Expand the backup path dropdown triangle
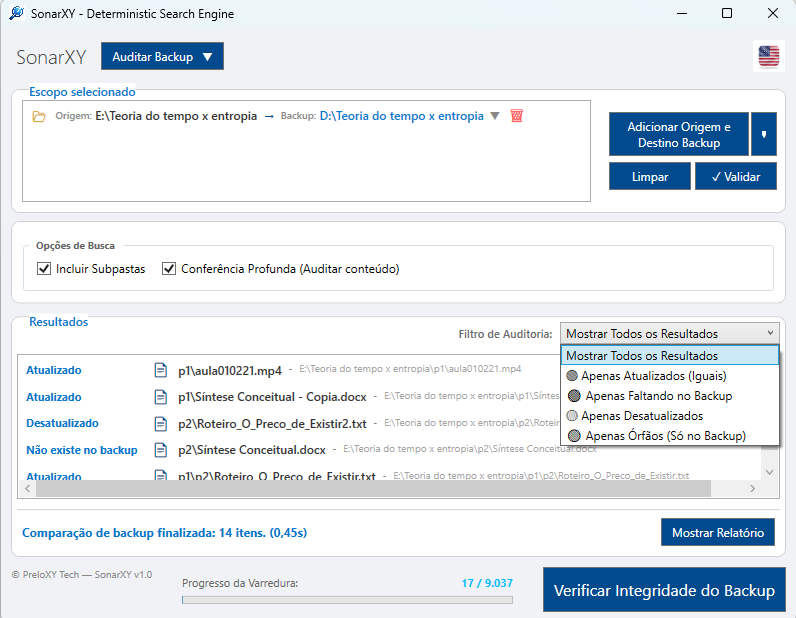The height and width of the screenshot is (618, 796). (495, 116)
